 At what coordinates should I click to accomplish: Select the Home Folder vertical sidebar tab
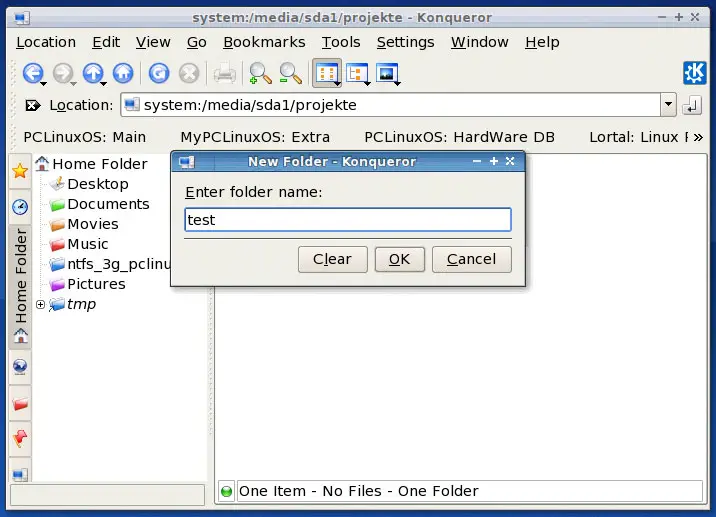point(20,286)
